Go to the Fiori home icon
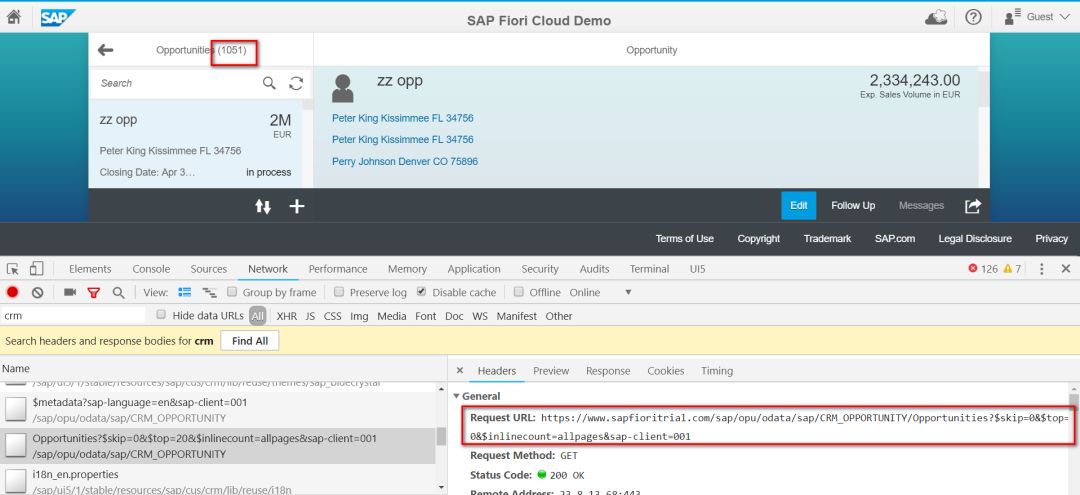This screenshot has height=495, width=1080. [14, 17]
